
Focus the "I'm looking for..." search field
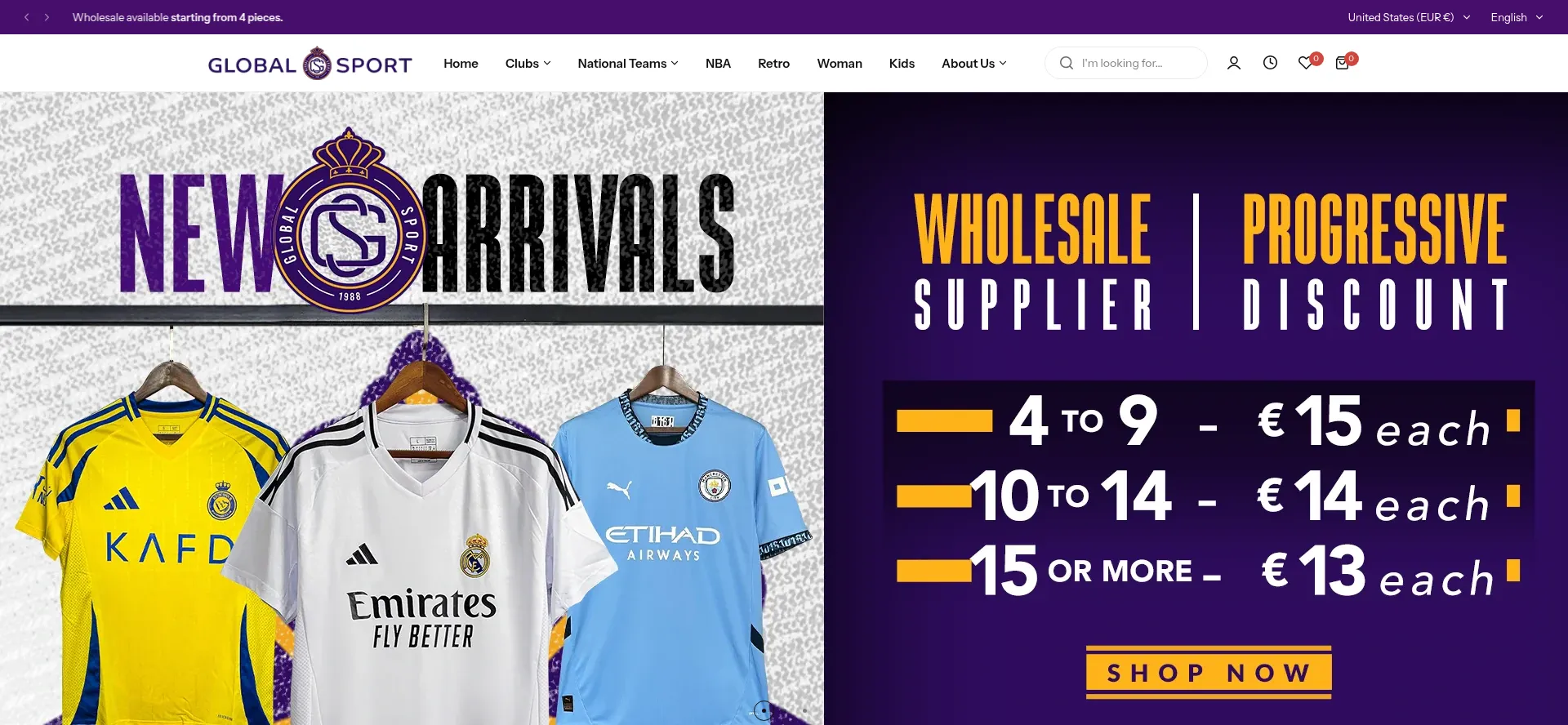tap(1125, 63)
